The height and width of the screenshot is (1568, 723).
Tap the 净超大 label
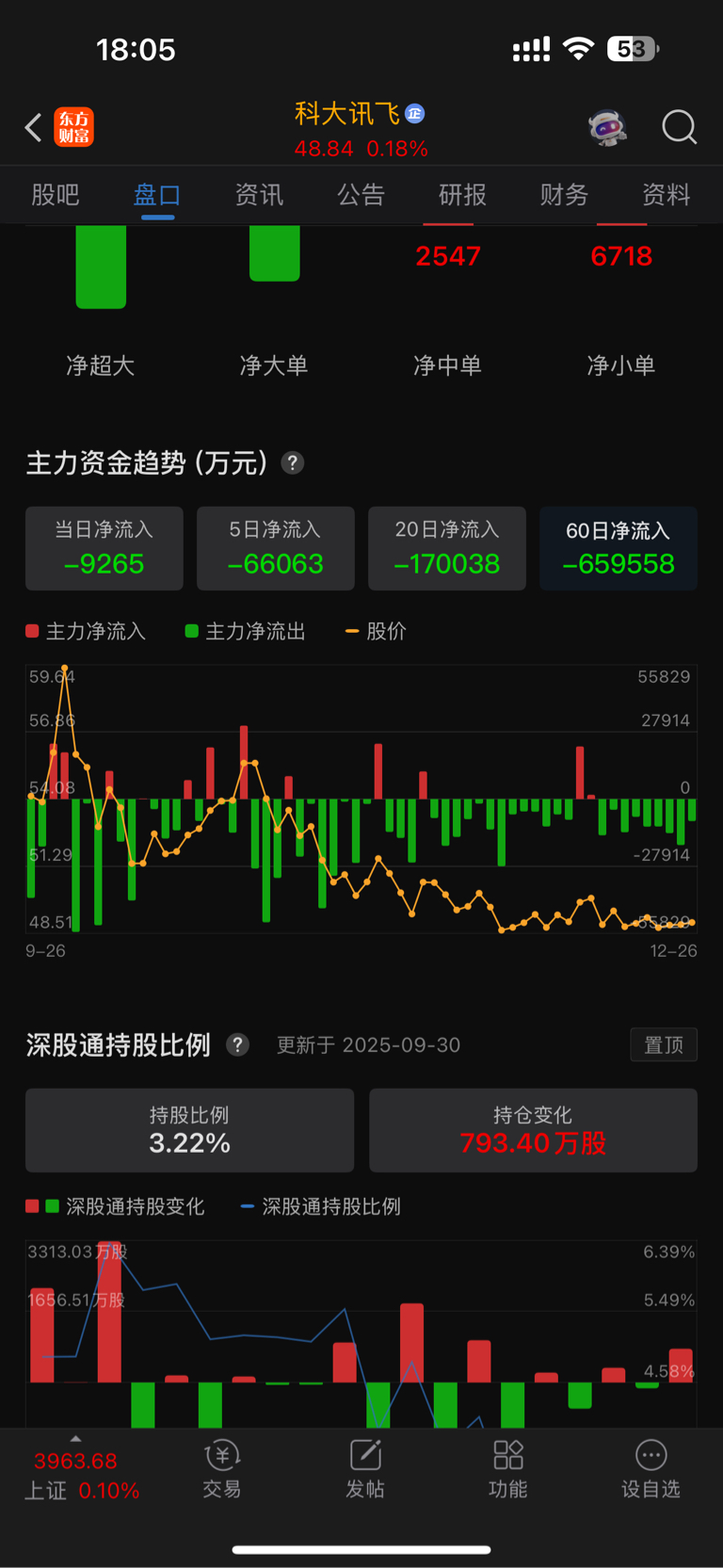tap(101, 365)
